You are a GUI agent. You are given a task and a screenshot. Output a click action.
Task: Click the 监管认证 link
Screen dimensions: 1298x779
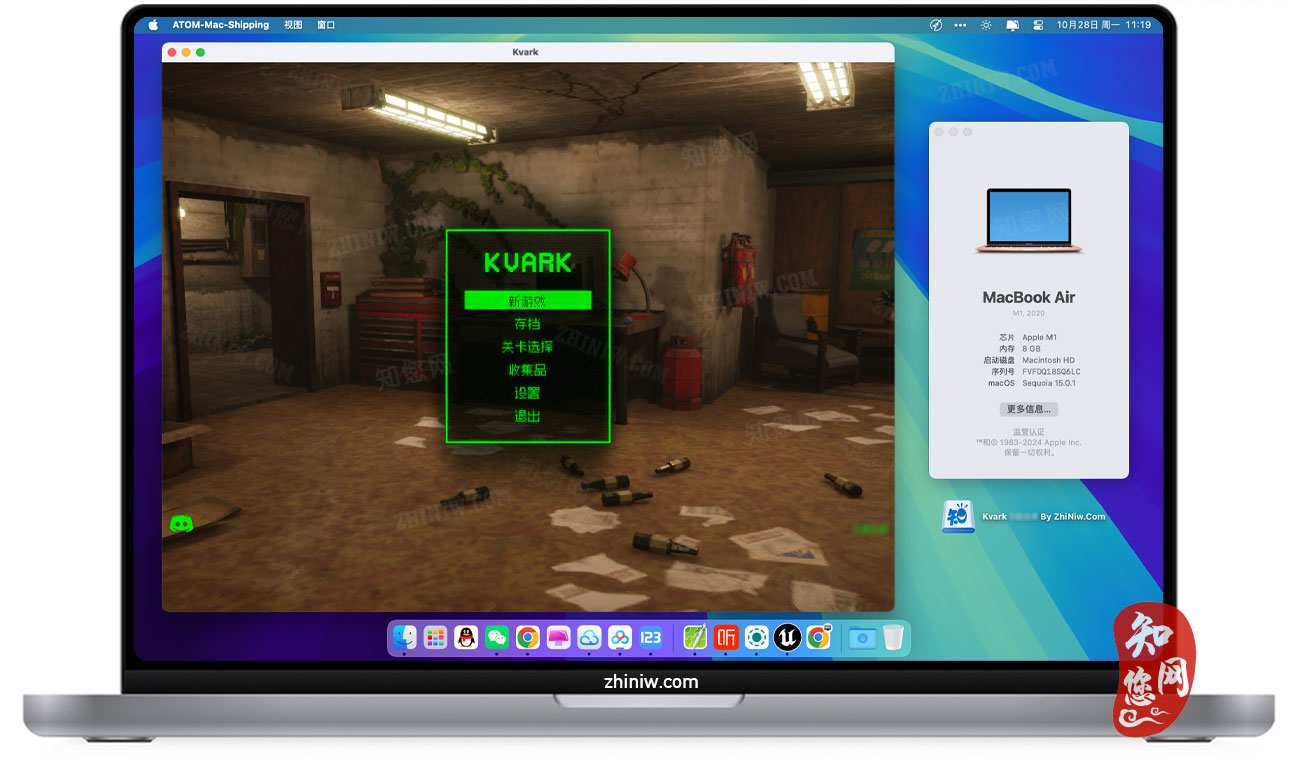pos(1028,432)
